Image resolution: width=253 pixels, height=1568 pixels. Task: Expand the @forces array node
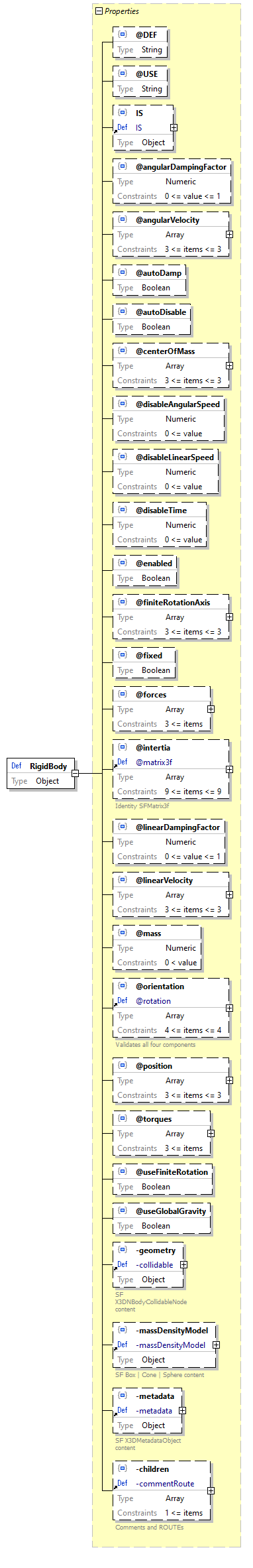[x=211, y=709]
